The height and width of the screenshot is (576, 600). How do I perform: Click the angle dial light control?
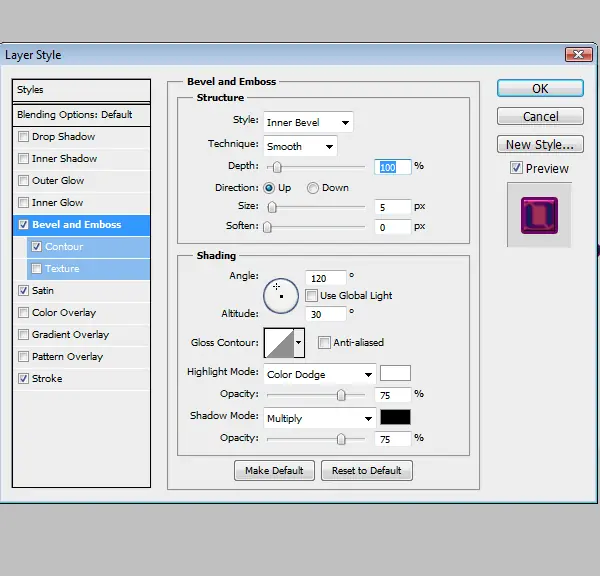tap(280, 296)
